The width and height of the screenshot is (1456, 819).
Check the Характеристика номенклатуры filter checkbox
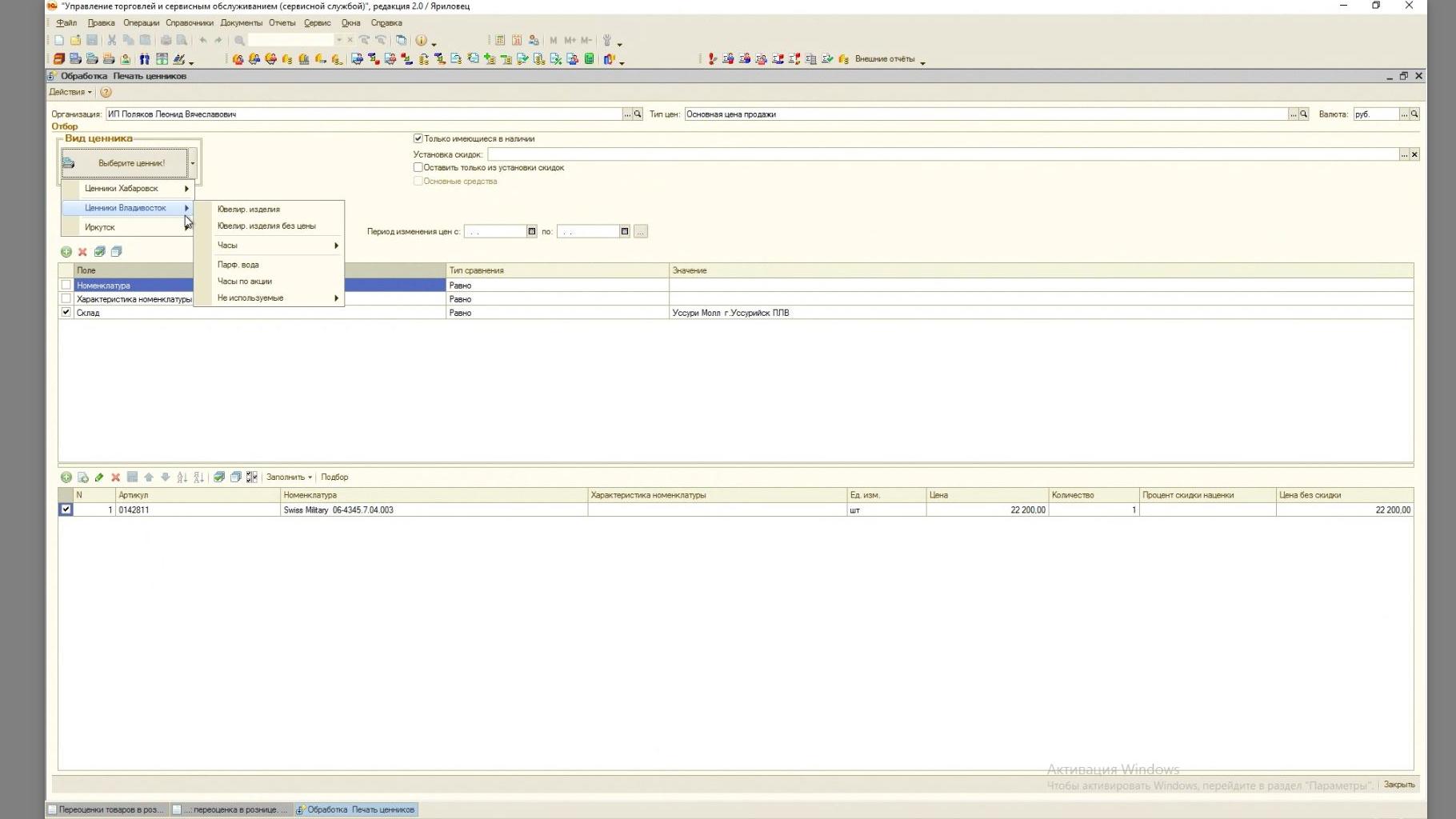(66, 299)
